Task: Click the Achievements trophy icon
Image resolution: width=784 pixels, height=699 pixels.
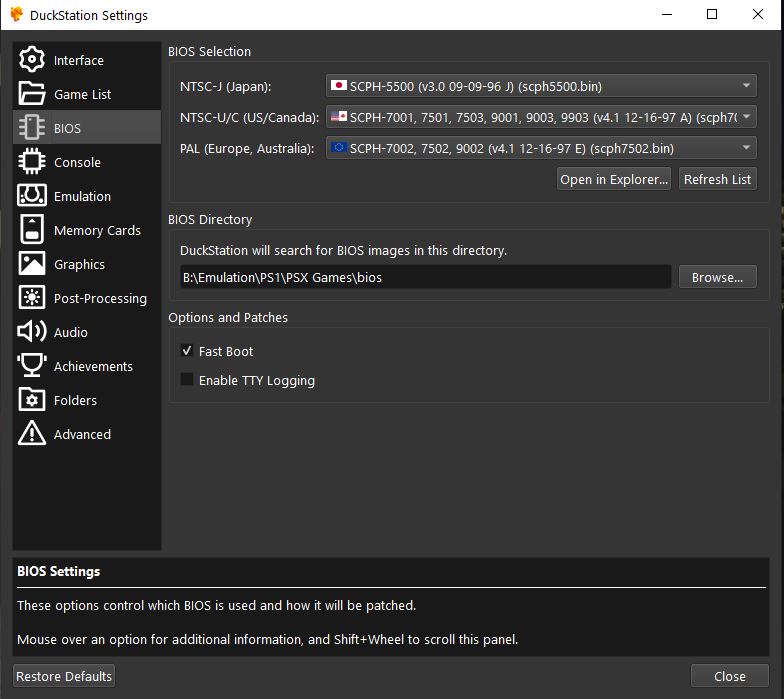Action: (32, 366)
